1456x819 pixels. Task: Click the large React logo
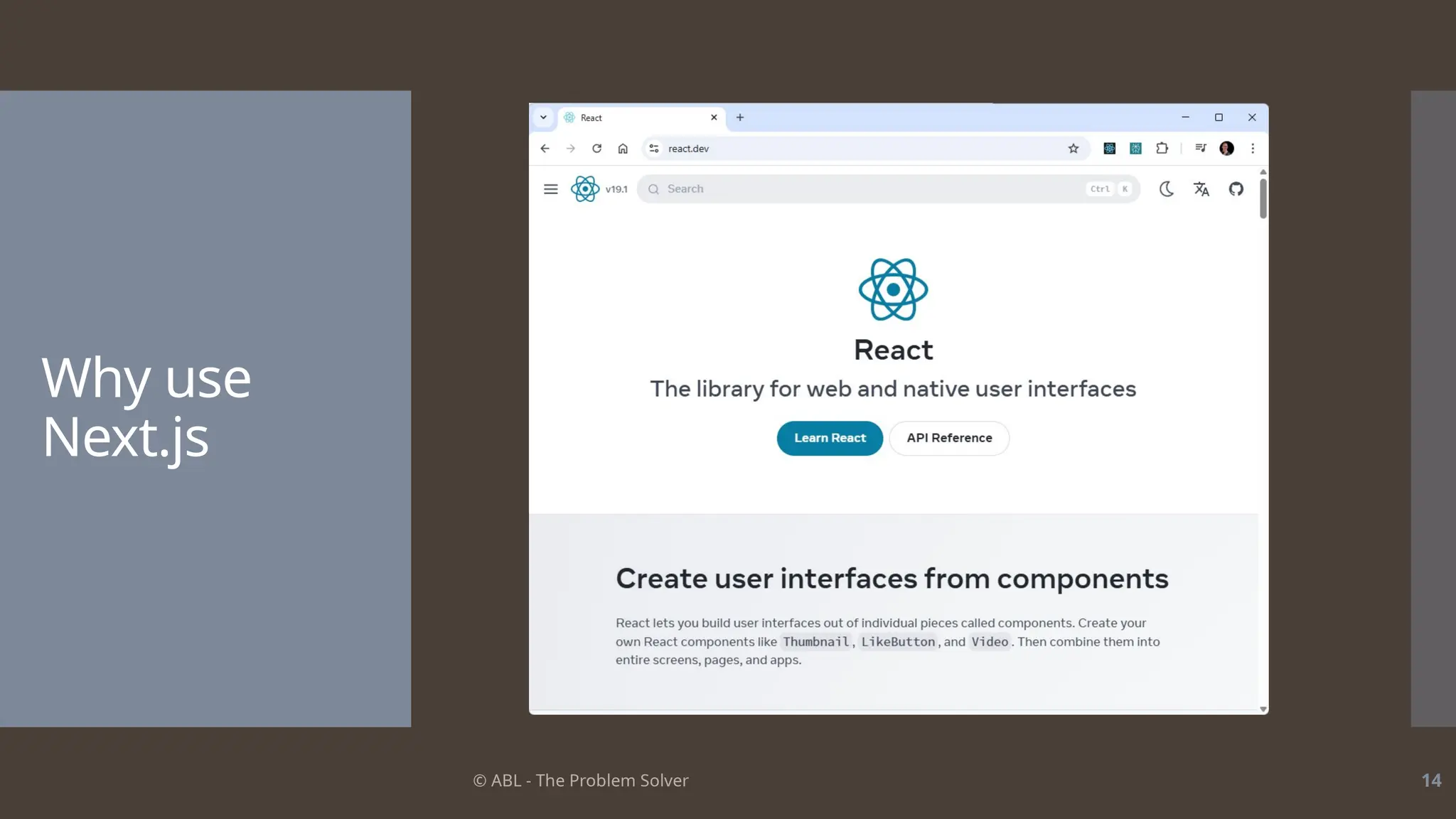click(893, 289)
